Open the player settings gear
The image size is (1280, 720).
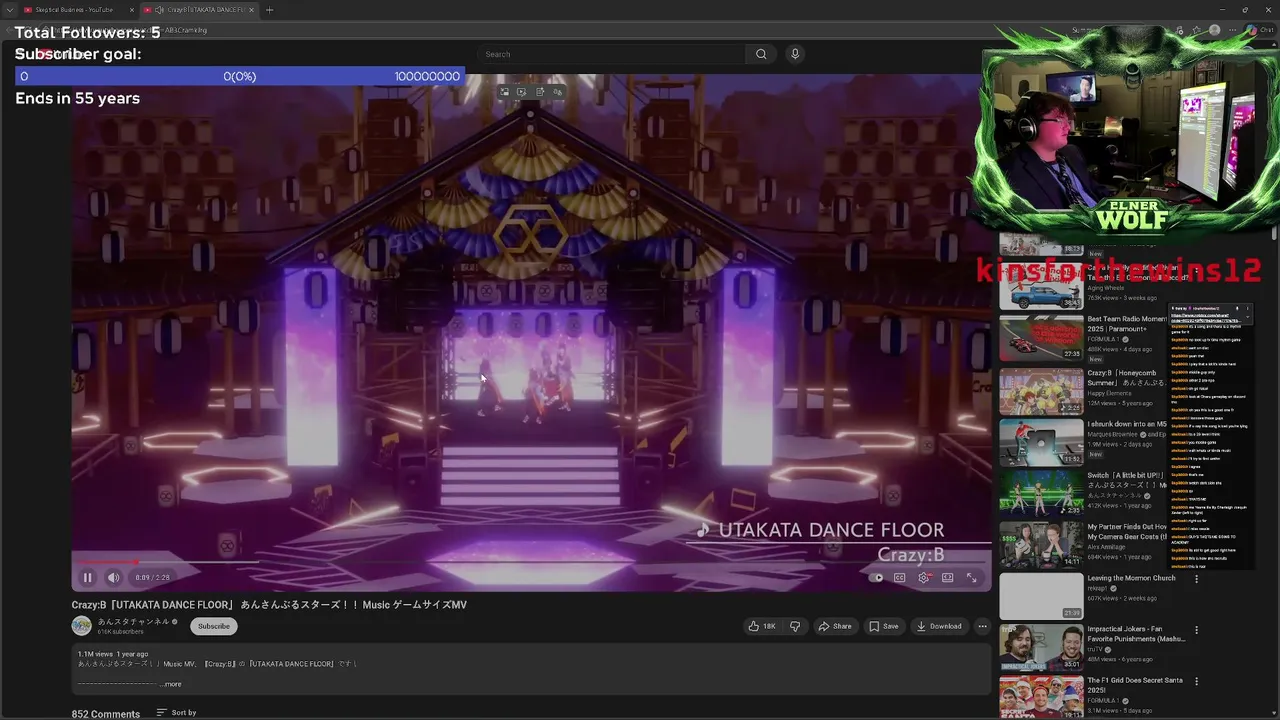coord(923,577)
